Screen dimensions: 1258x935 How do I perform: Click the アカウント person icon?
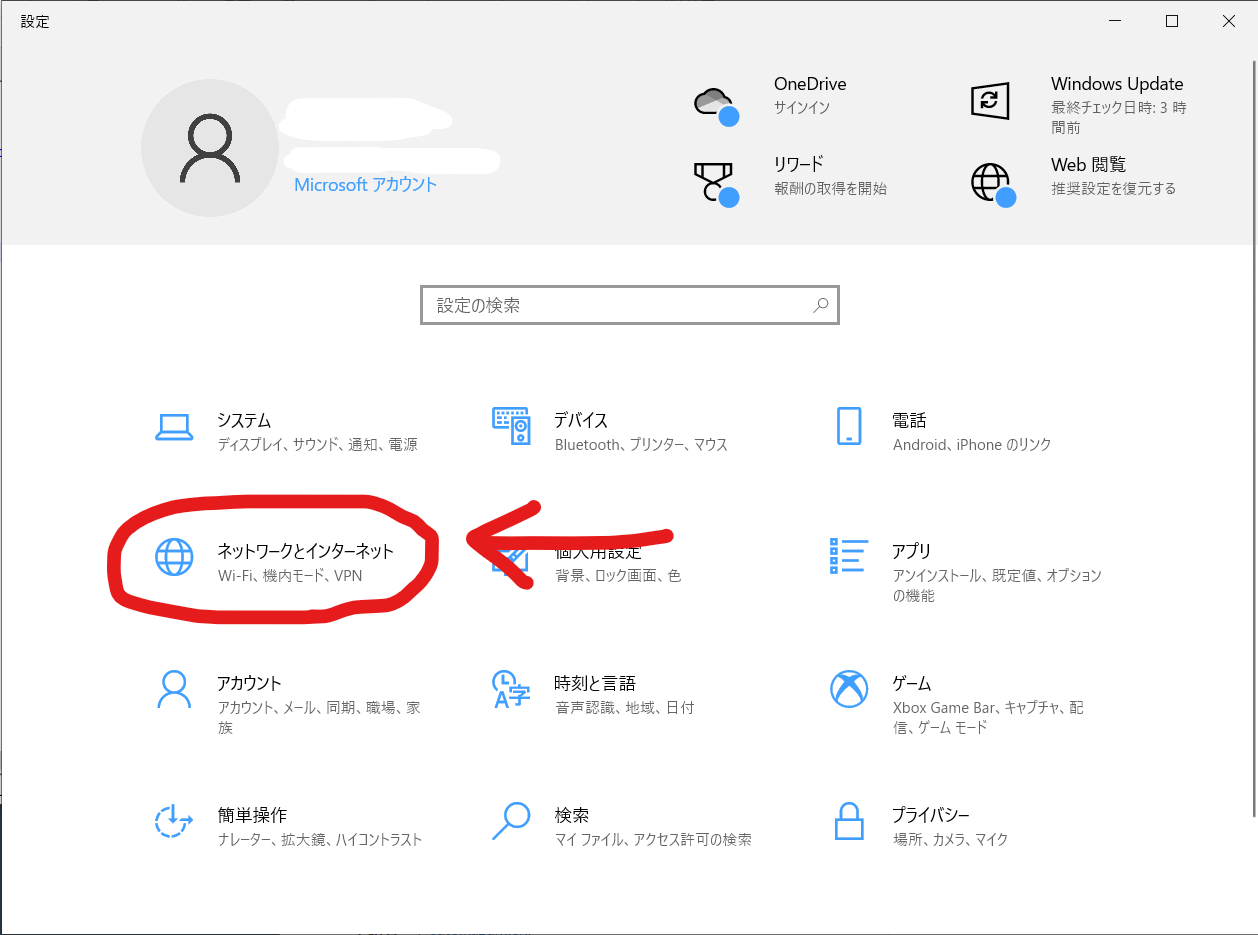tap(174, 689)
